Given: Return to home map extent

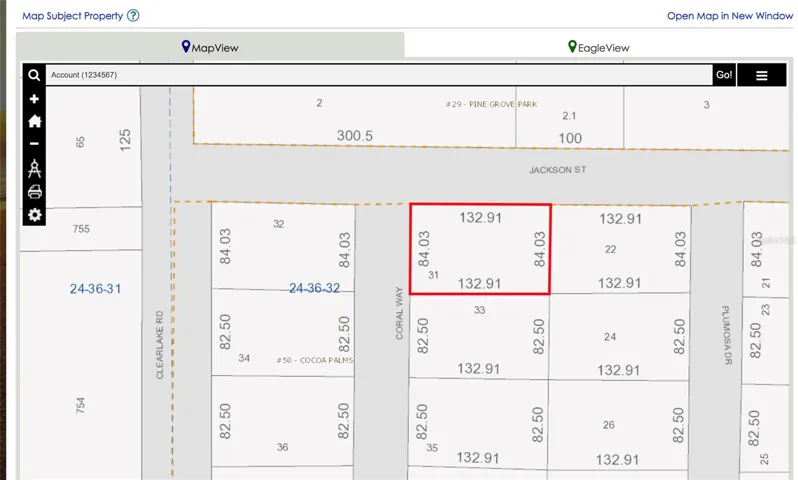Looking at the screenshot, I should (x=35, y=121).
